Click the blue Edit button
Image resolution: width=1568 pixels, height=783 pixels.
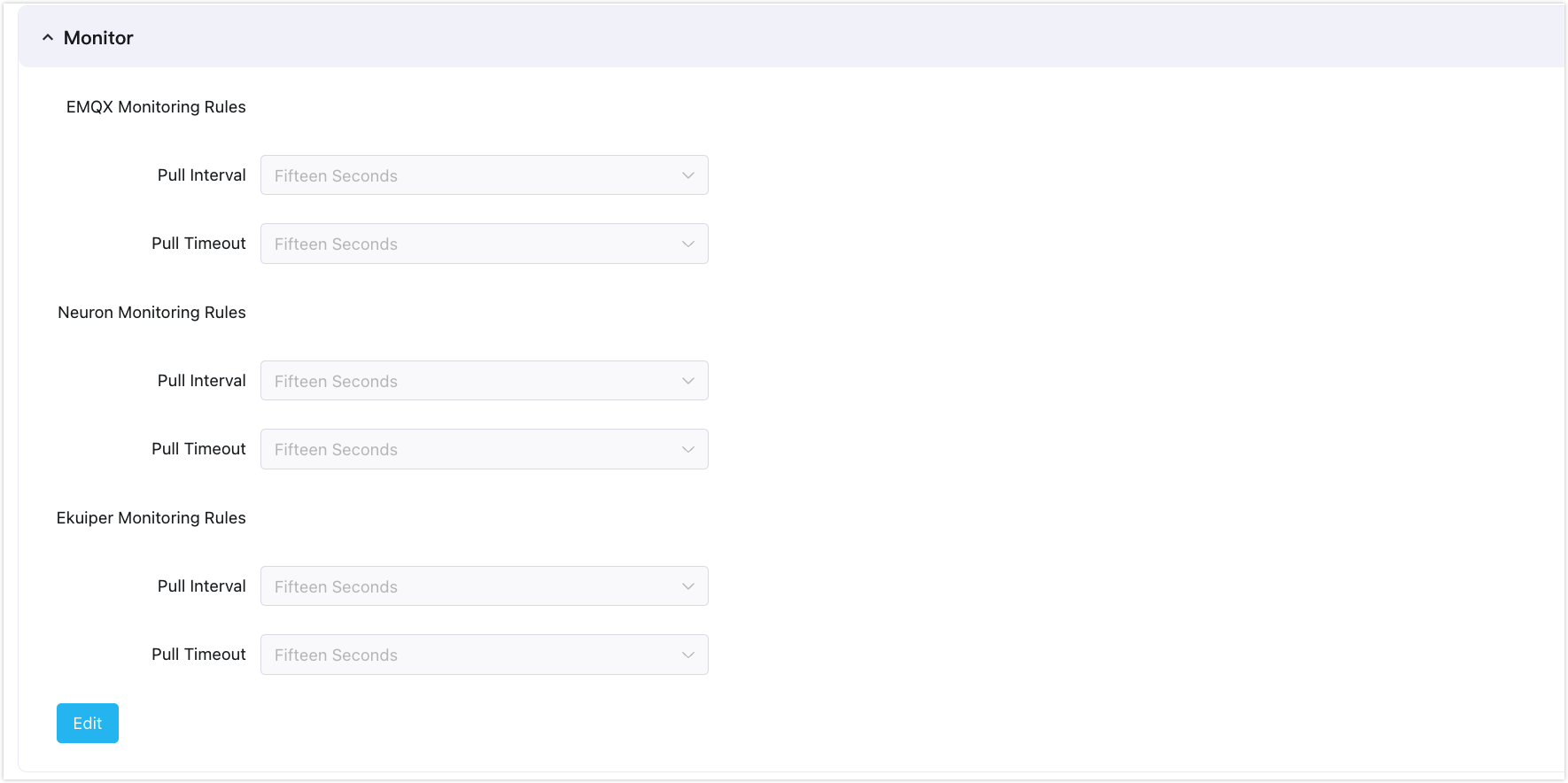(x=88, y=723)
